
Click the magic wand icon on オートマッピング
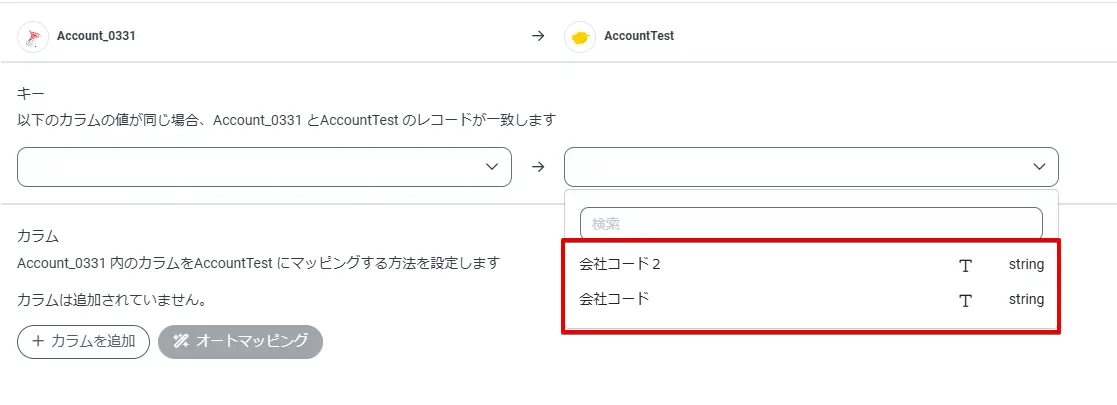pos(181,341)
